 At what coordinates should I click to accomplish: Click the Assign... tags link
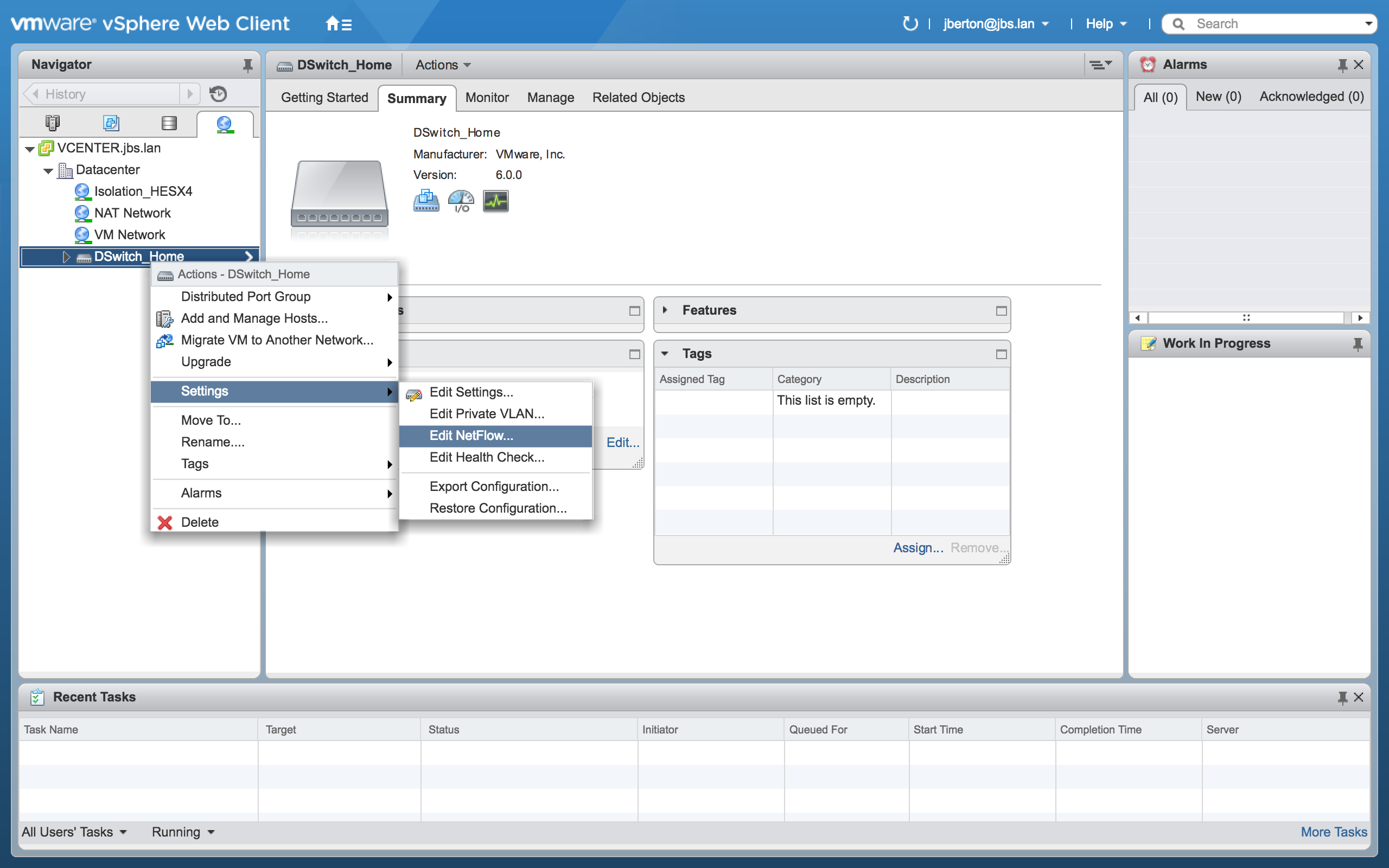click(918, 548)
